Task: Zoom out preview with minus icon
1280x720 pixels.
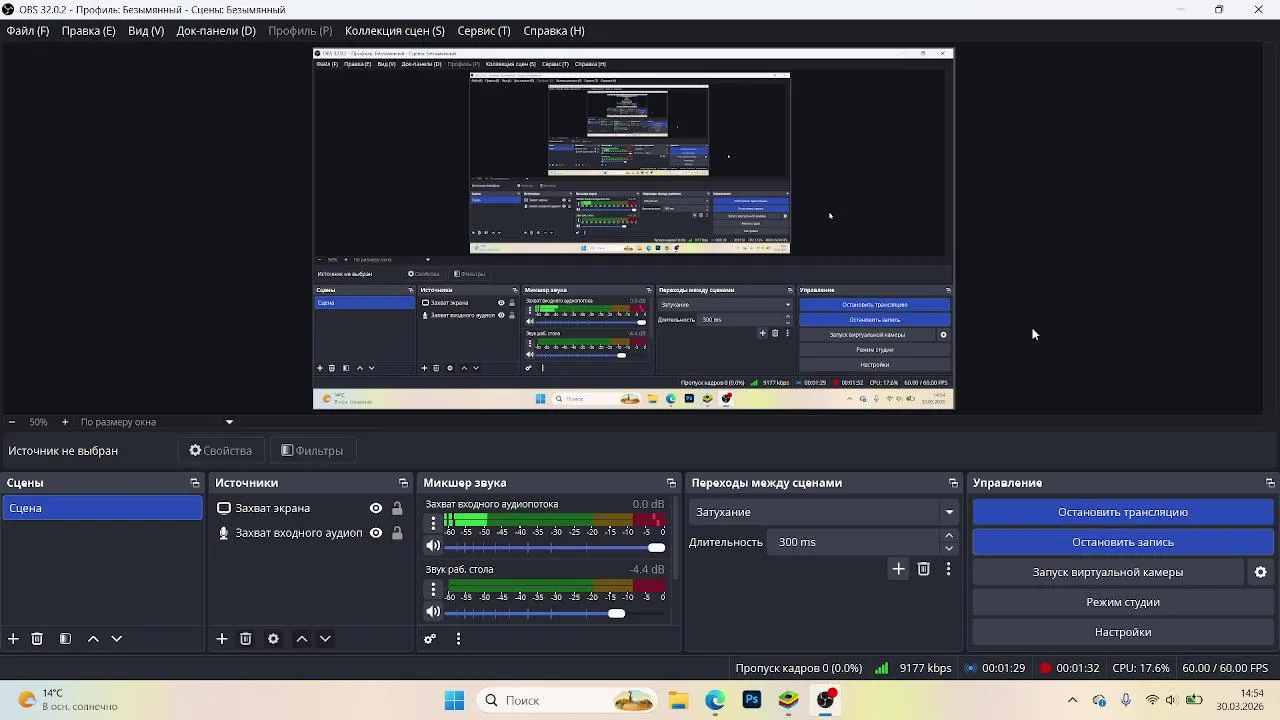Action: pos(11,422)
